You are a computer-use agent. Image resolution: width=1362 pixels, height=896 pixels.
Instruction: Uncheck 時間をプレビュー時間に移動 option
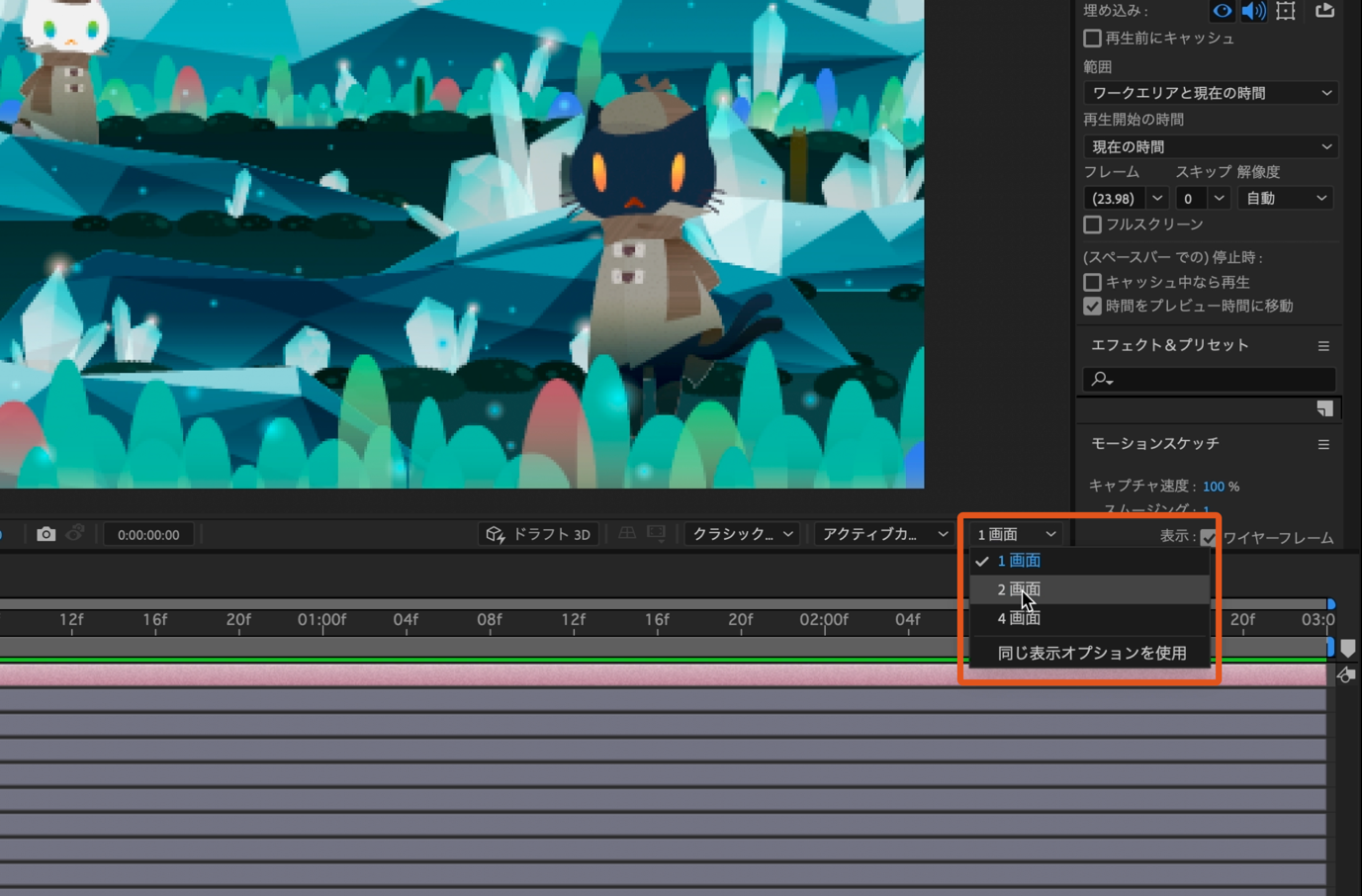[1092, 307]
